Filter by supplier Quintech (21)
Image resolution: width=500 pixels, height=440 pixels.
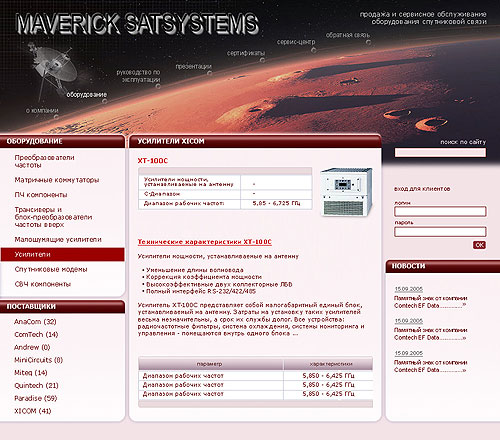point(36,385)
